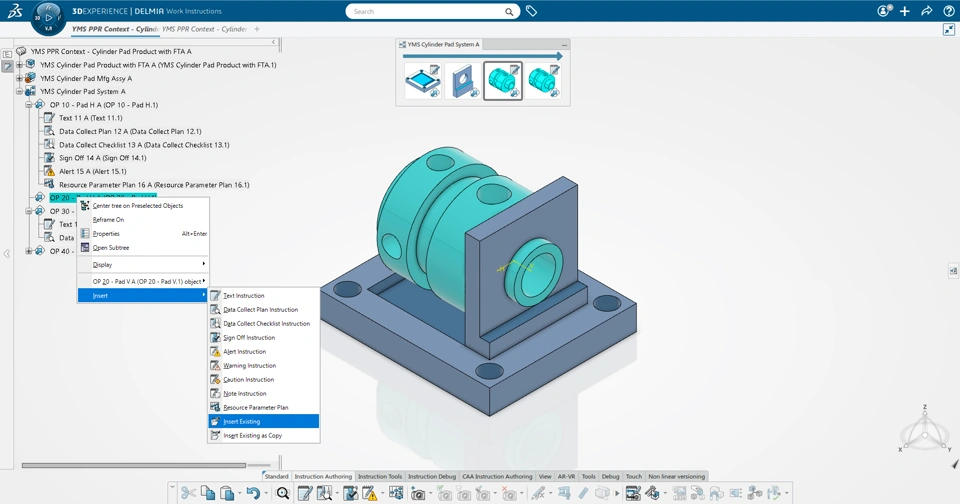Click the Data Collect instruction toolbar icon
Screen dimensions: 960x504
point(324,493)
